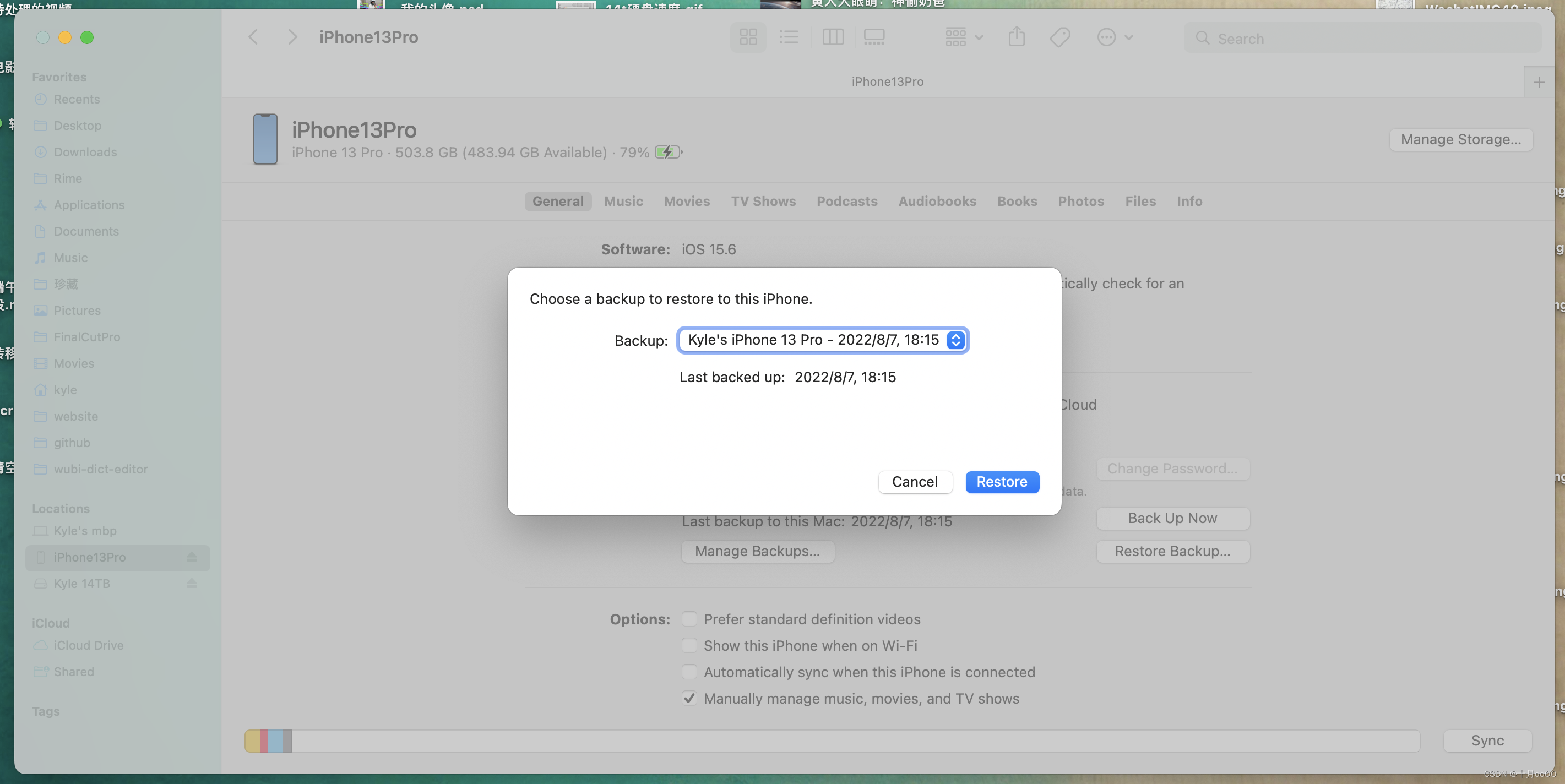Switch Finder to icon view
The width and height of the screenshot is (1565, 784).
point(748,37)
